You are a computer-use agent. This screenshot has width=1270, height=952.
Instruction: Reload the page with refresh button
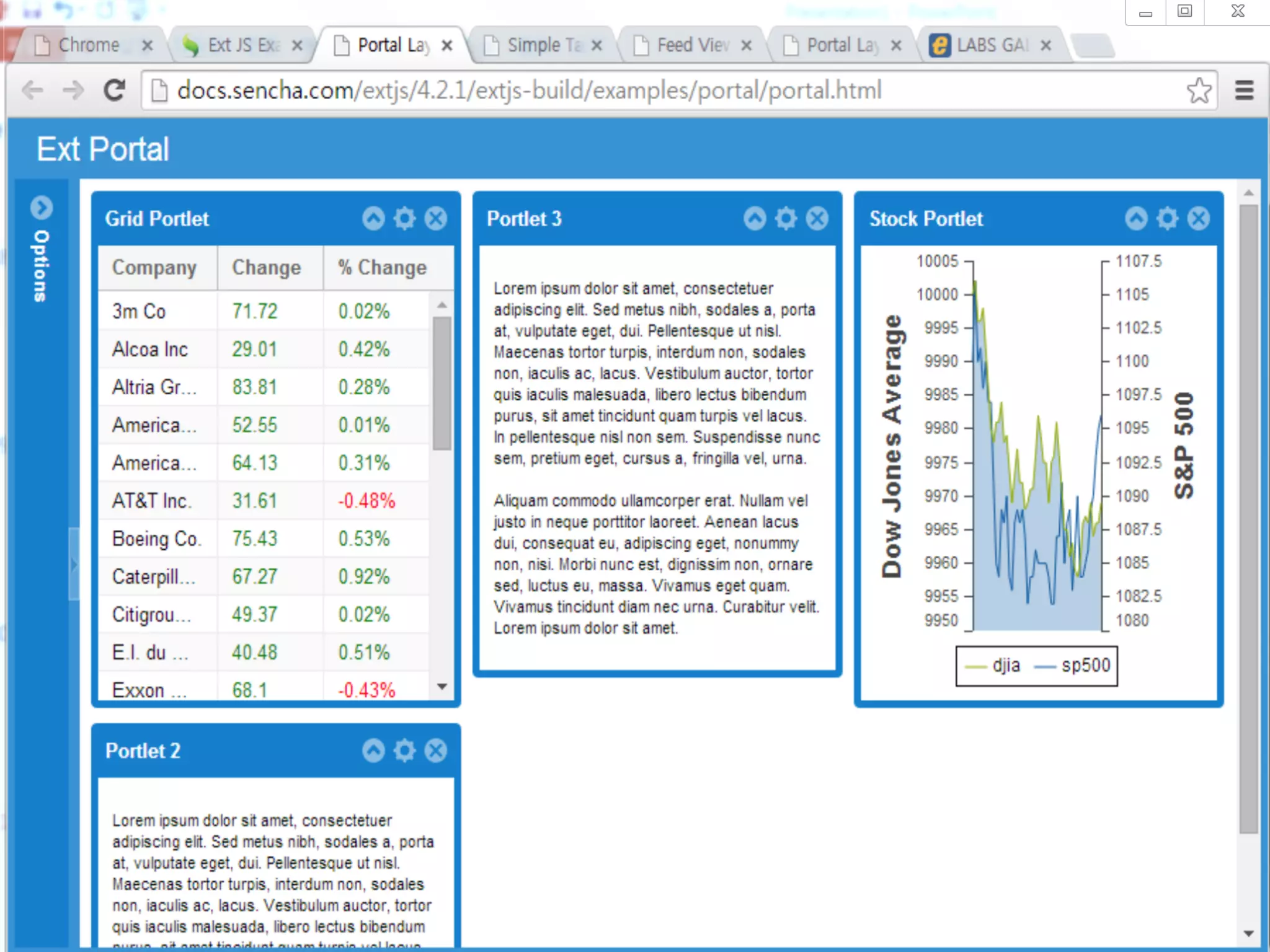pyautogui.click(x=114, y=90)
